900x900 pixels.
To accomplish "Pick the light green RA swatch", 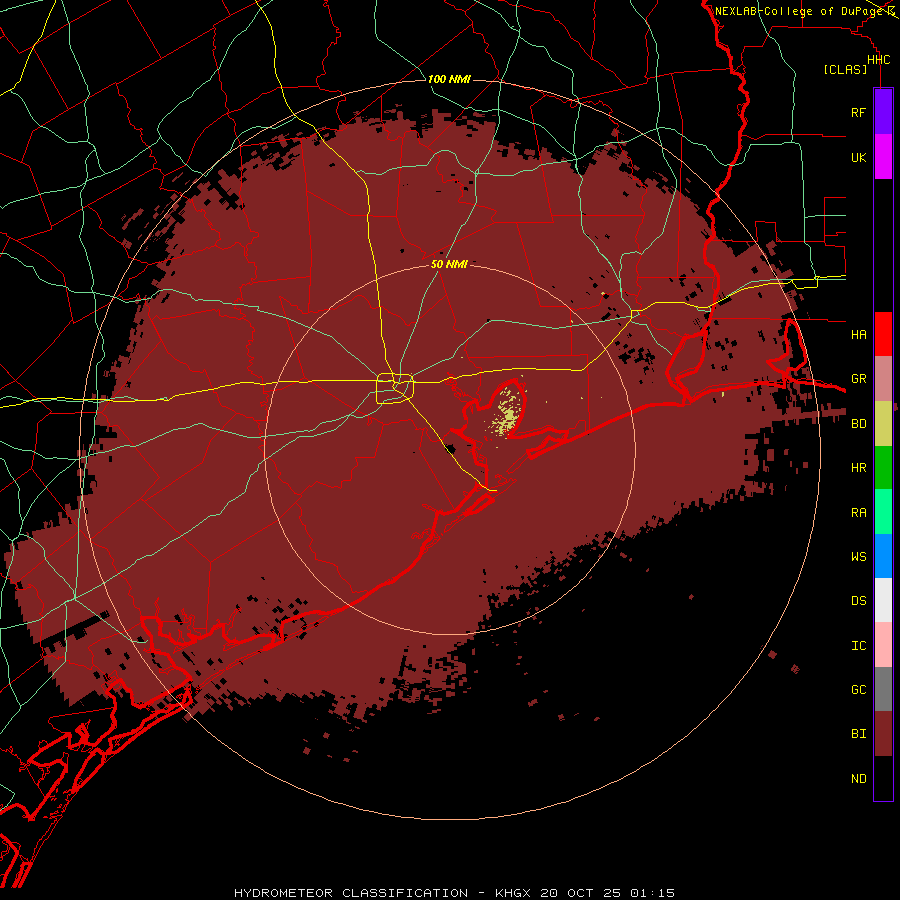I will [x=883, y=512].
